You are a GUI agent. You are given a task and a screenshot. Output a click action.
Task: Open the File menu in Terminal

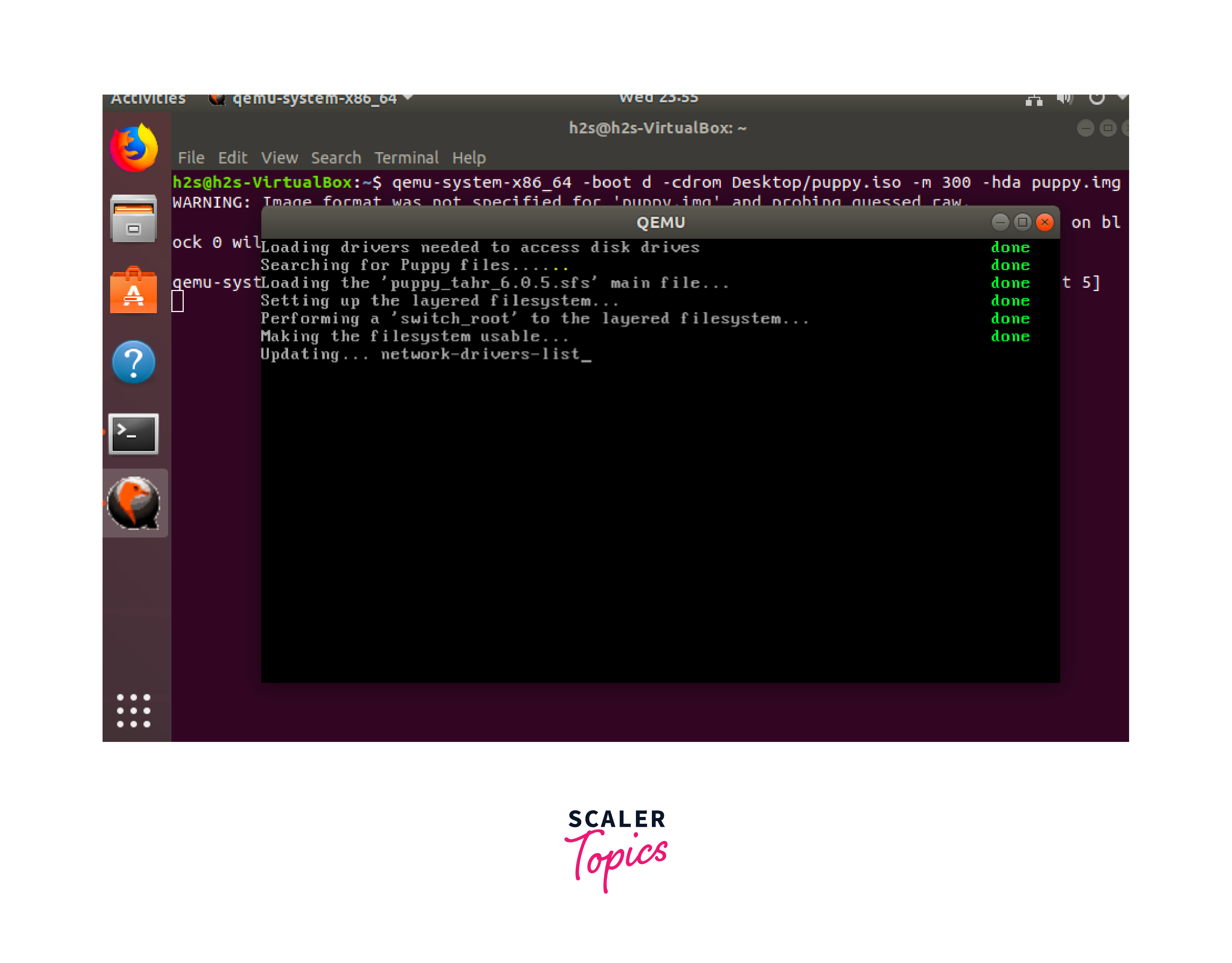pyautogui.click(x=191, y=158)
